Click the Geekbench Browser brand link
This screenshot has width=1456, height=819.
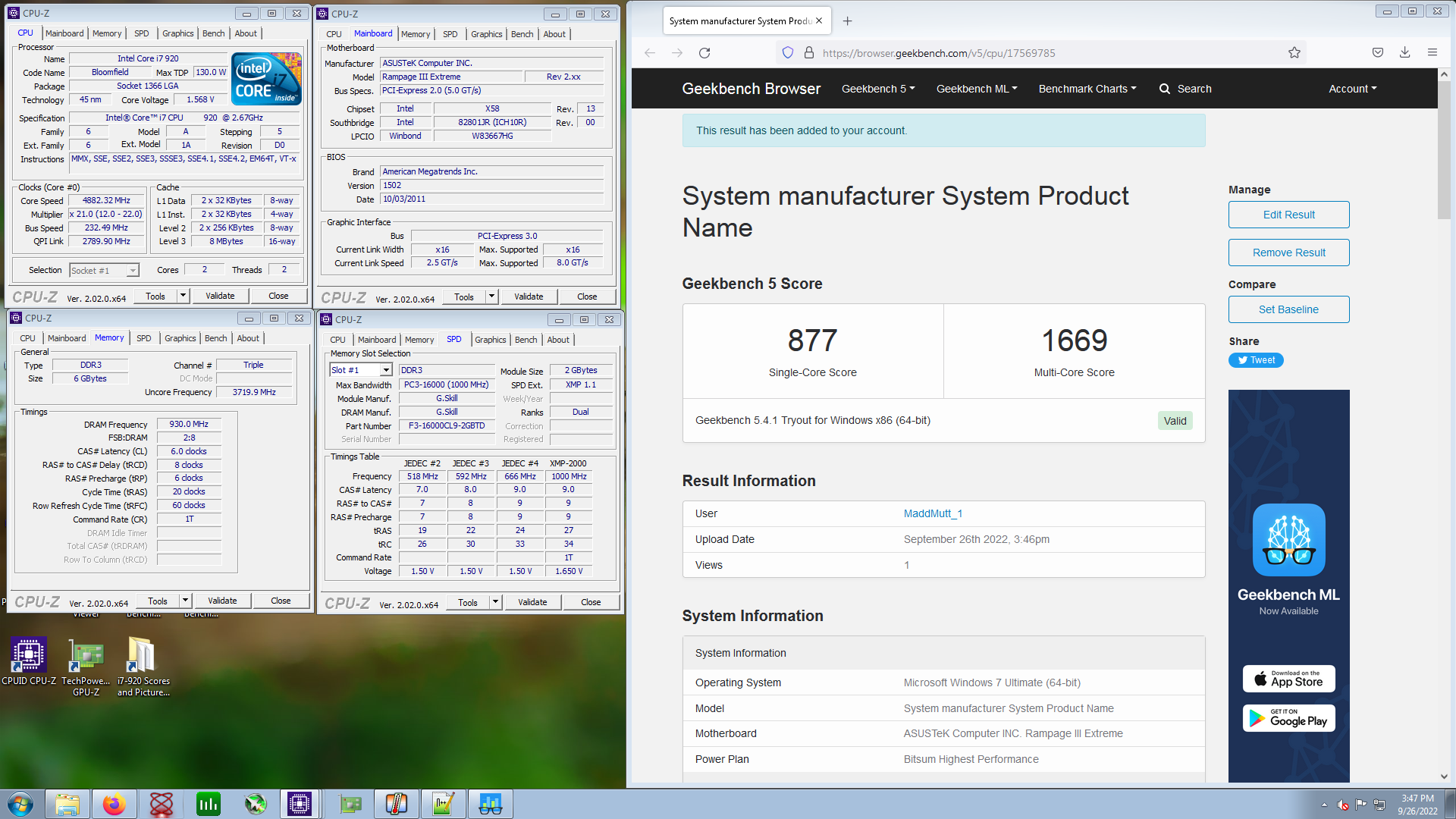click(751, 89)
